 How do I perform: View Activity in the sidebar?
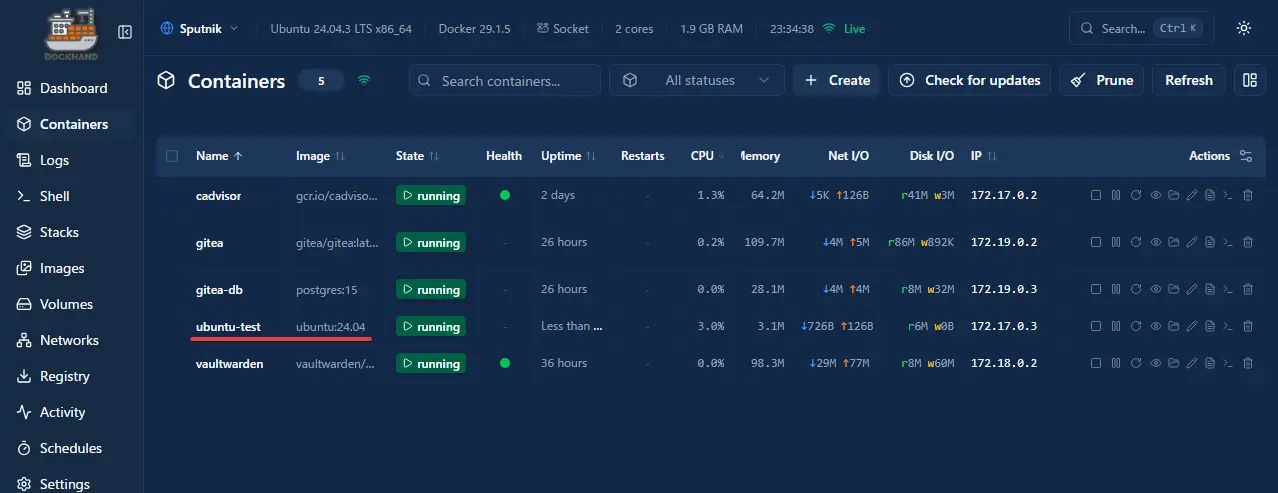point(72,412)
